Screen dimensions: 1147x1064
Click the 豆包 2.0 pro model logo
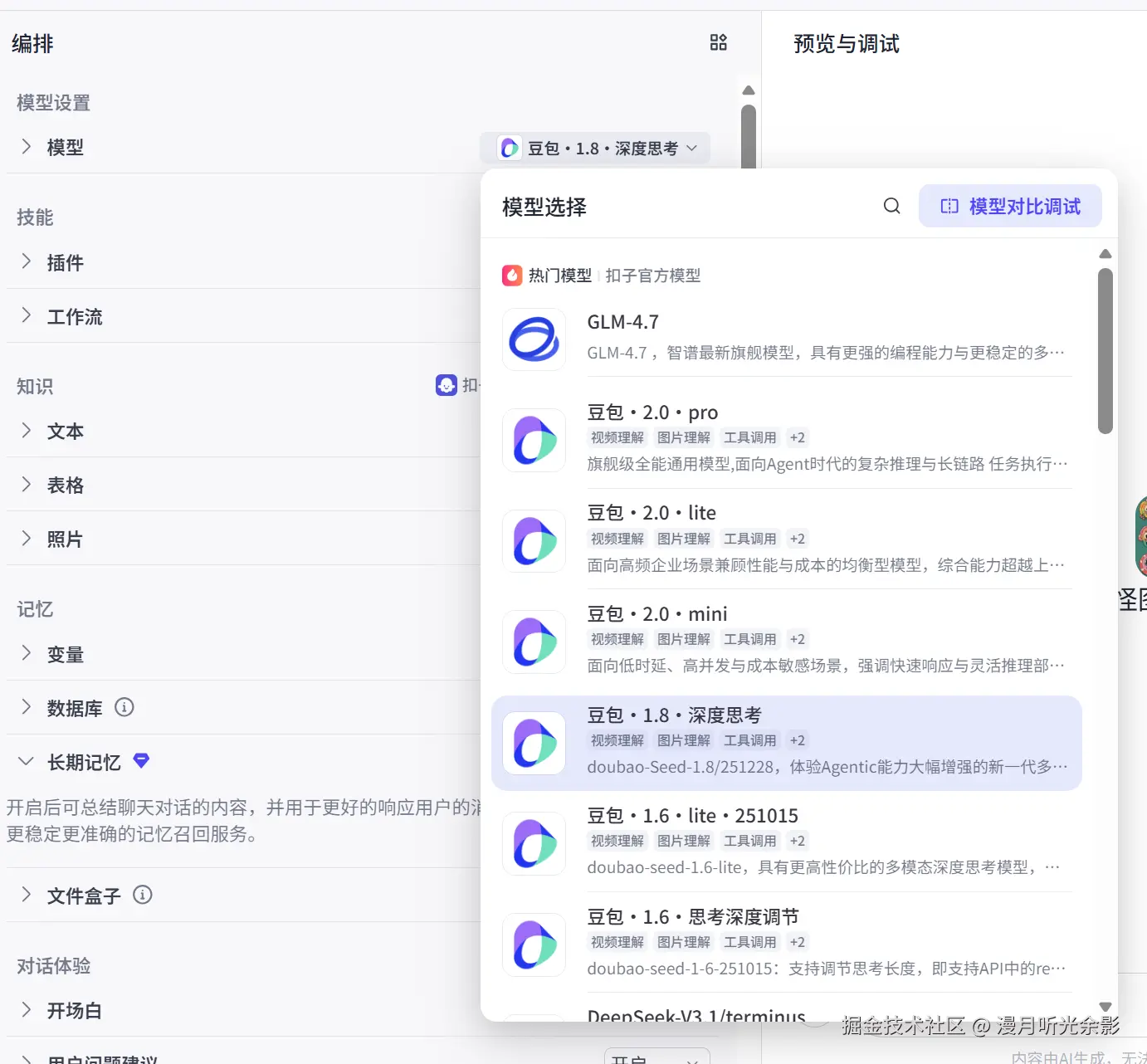pyautogui.click(x=534, y=440)
